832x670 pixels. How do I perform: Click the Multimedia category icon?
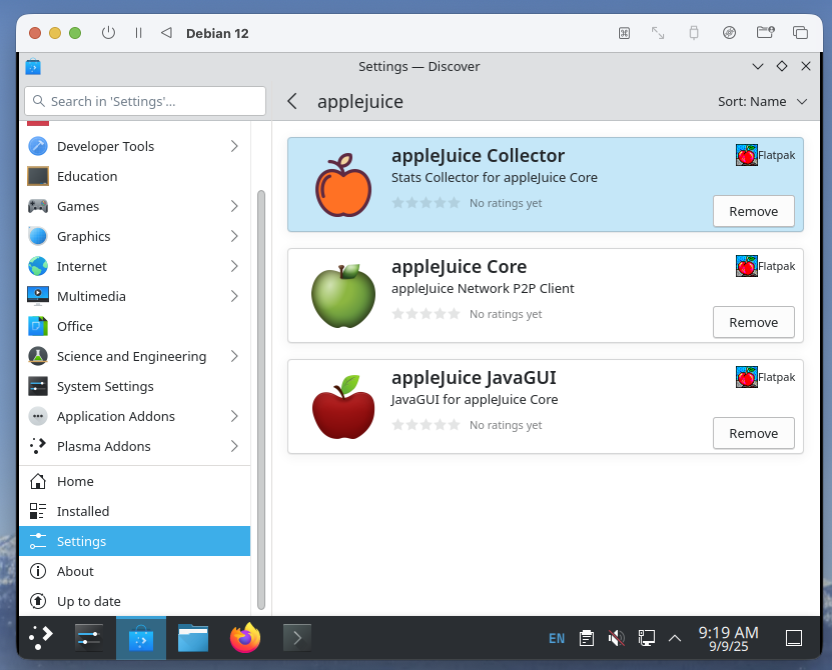click(x=38, y=296)
